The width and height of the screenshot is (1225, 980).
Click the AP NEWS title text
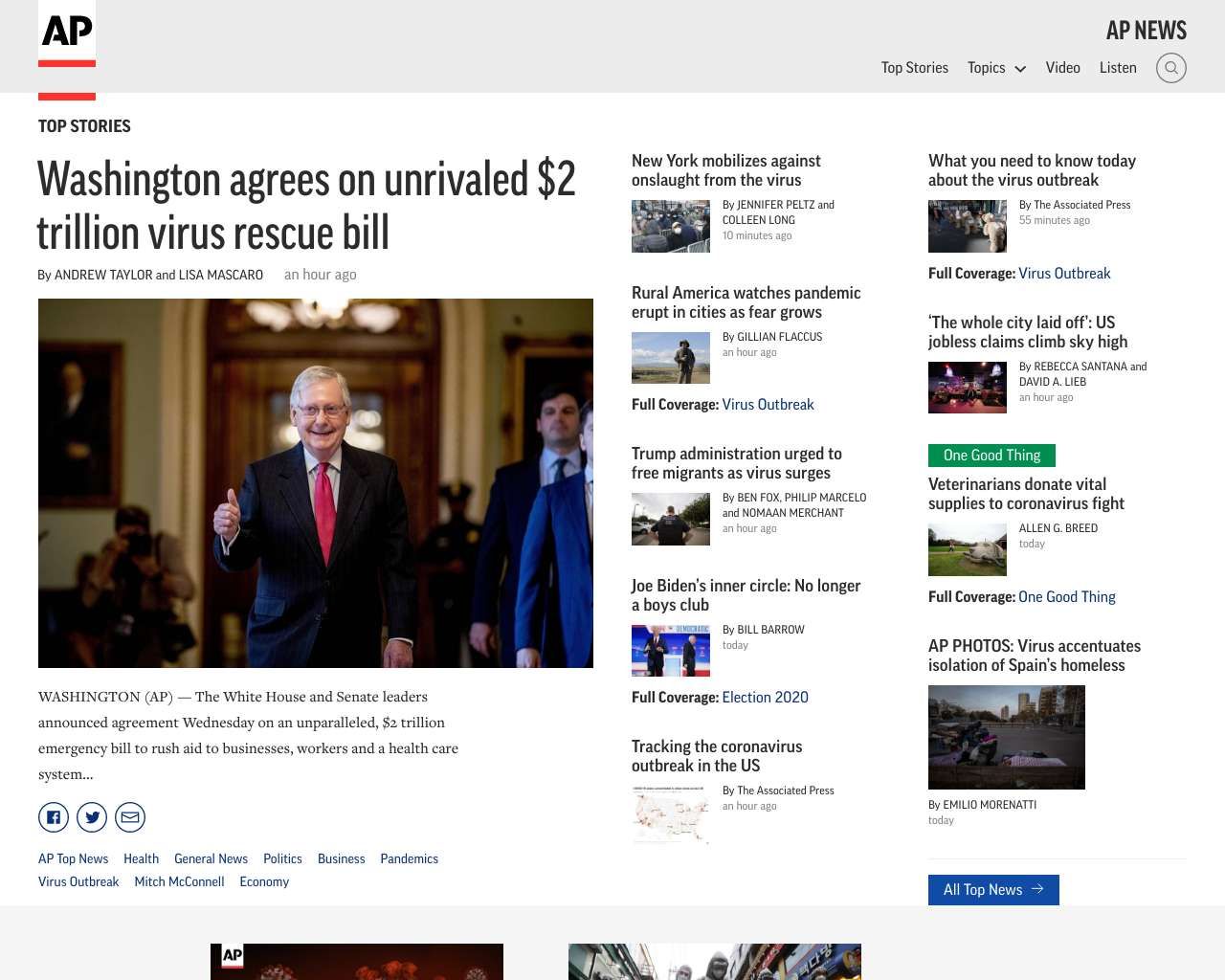[x=1146, y=31]
